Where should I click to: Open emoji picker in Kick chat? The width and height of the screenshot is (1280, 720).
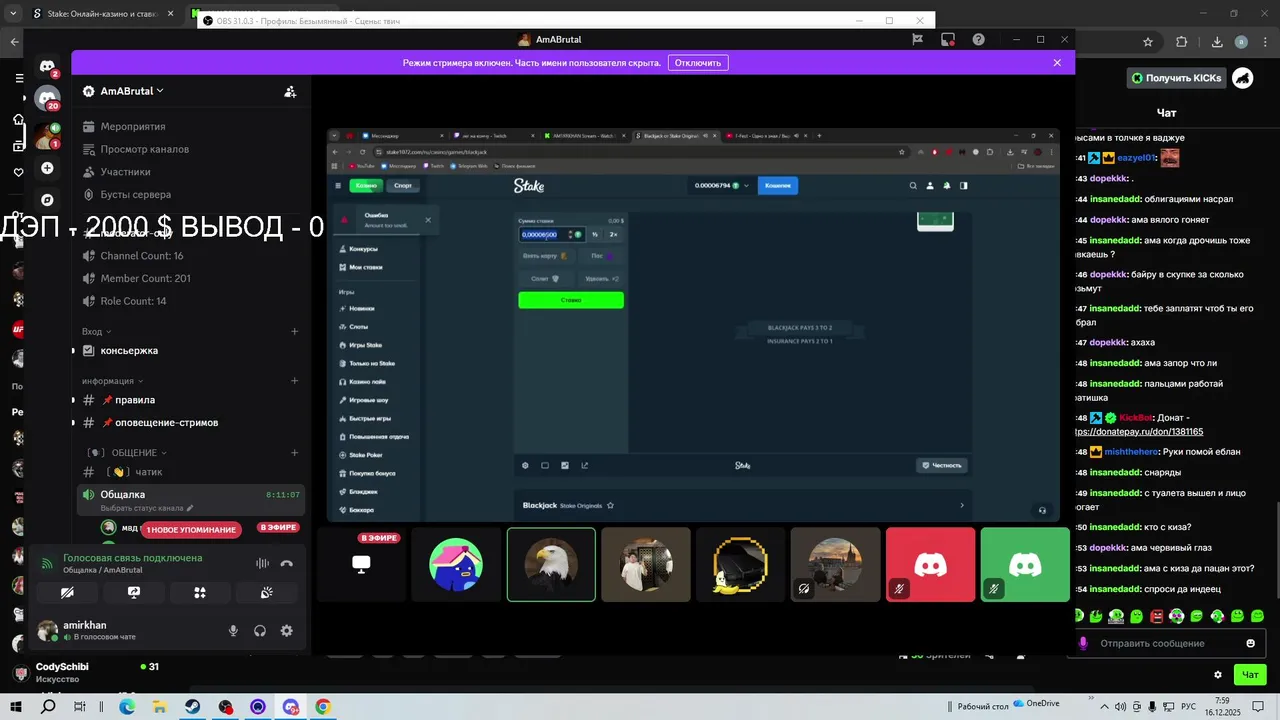click(1250, 643)
